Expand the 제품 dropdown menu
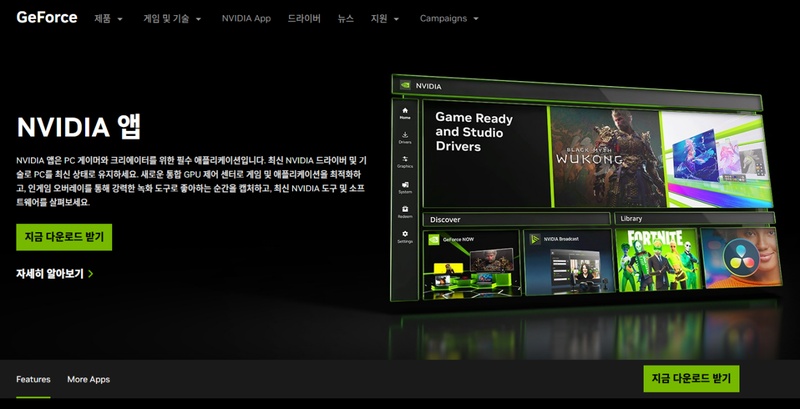The image size is (800, 409). (x=108, y=19)
